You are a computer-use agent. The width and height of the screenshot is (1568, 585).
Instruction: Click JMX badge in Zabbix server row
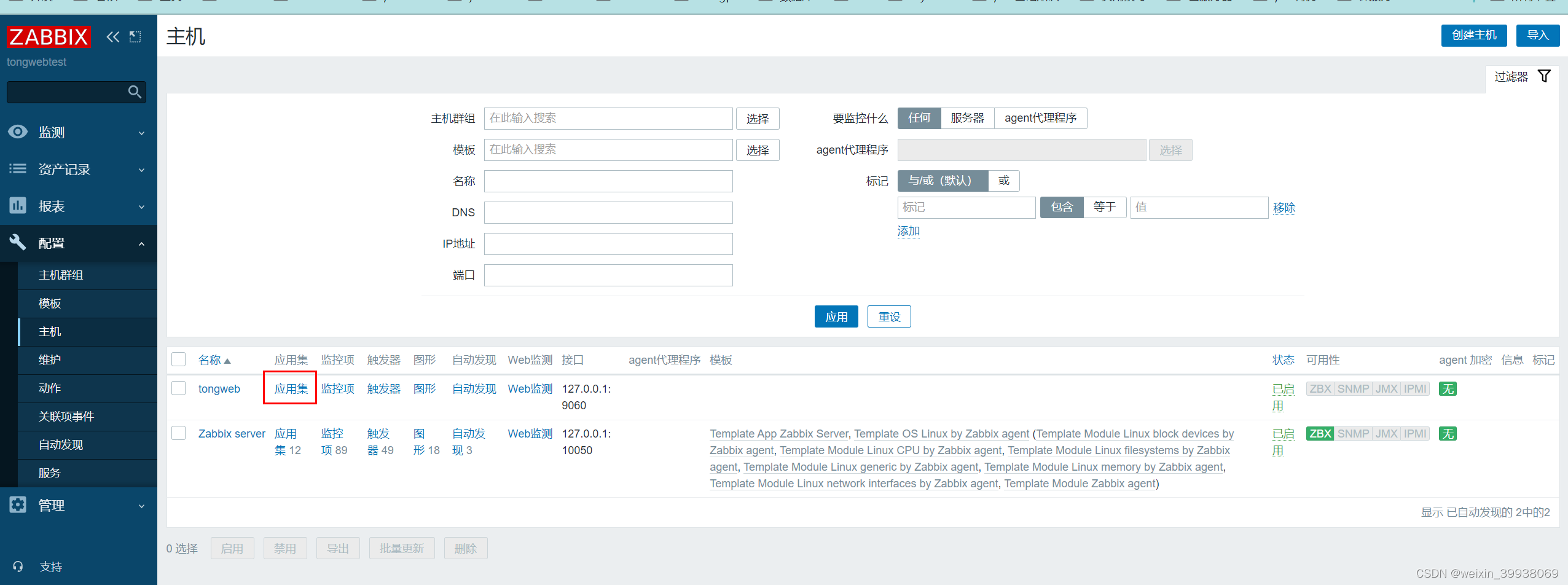tap(1386, 434)
